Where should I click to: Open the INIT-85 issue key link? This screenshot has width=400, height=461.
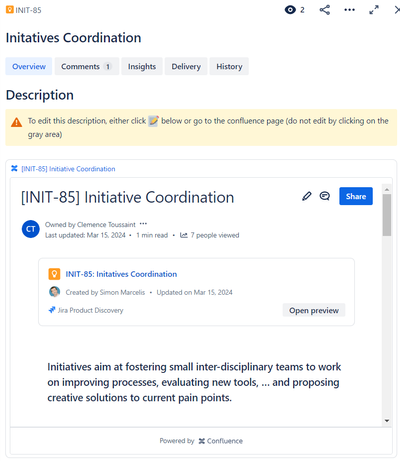click(x=28, y=10)
